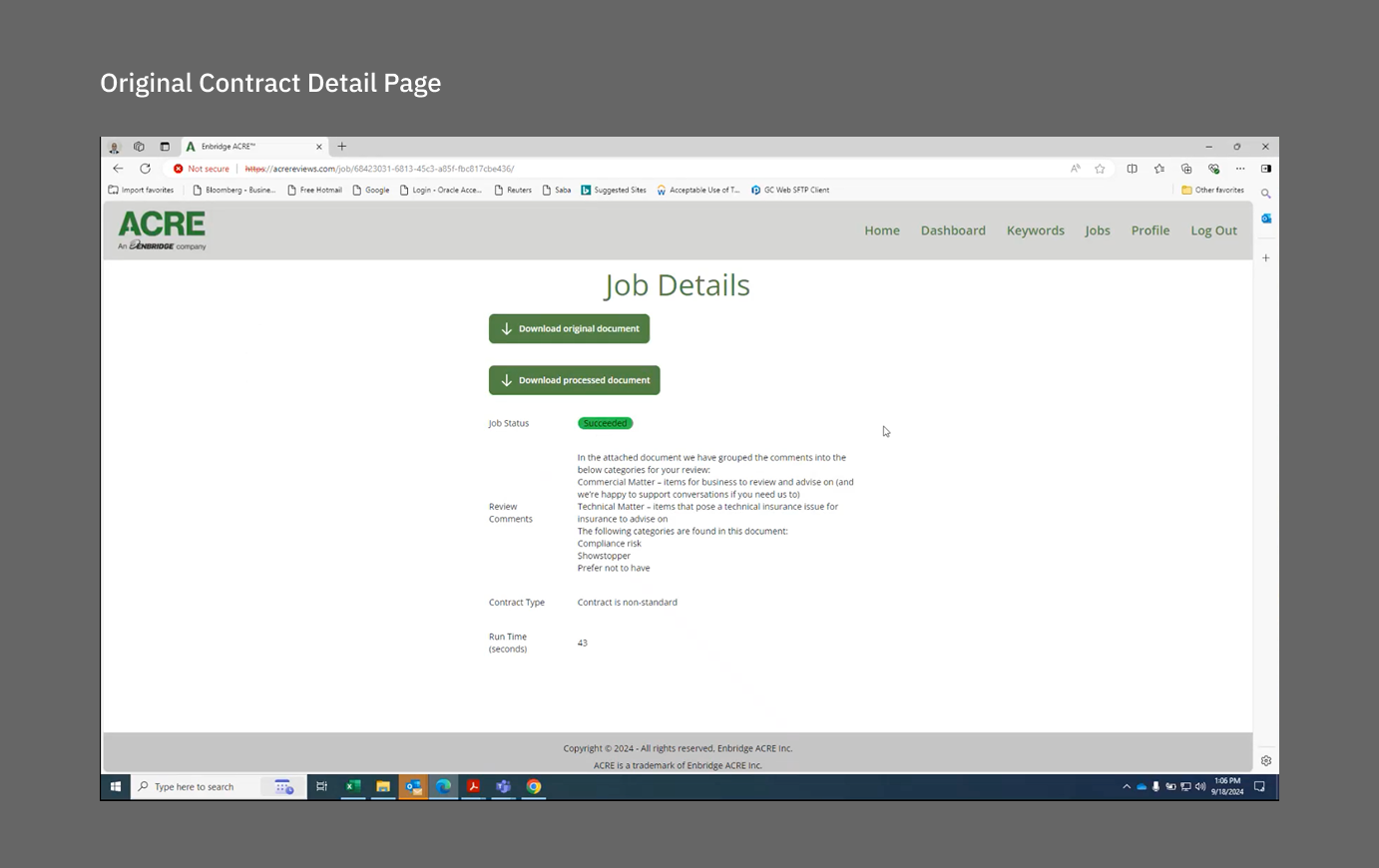The image size is (1379, 868).
Task: Open the collections icon in toolbar
Action: coord(1186,169)
